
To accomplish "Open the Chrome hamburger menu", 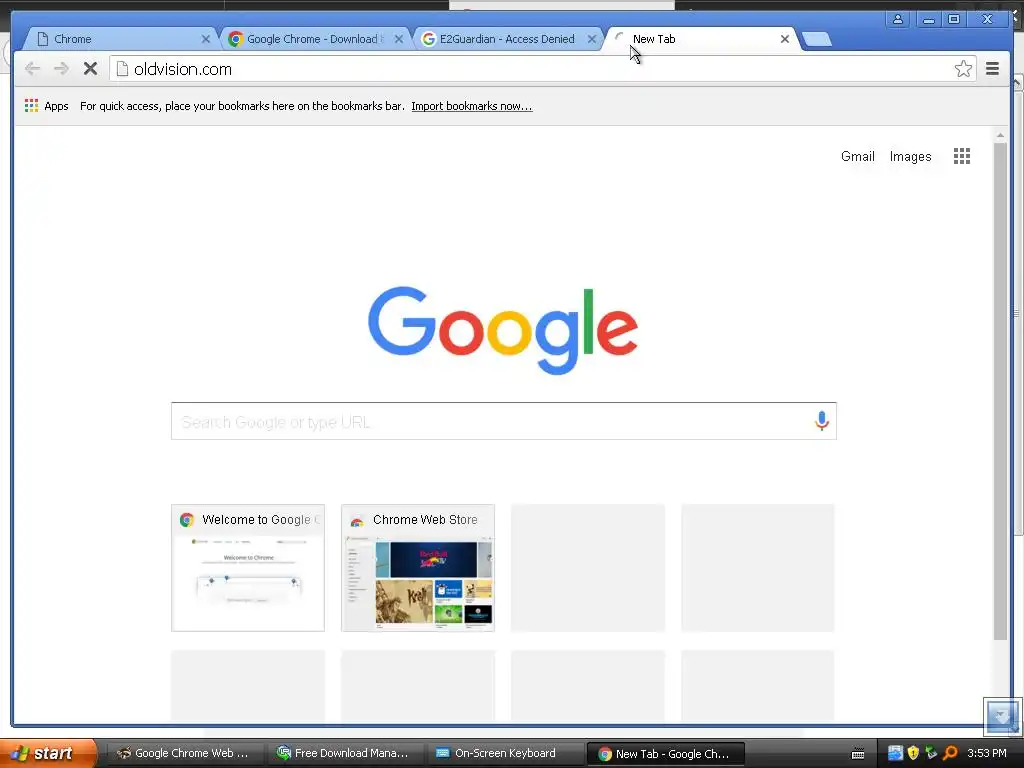I will (x=992, y=69).
